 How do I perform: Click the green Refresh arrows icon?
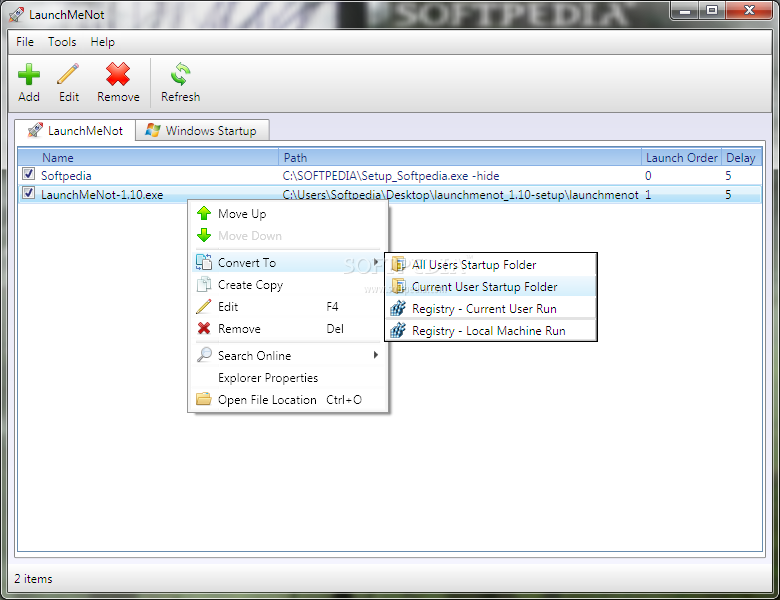pyautogui.click(x=180, y=74)
